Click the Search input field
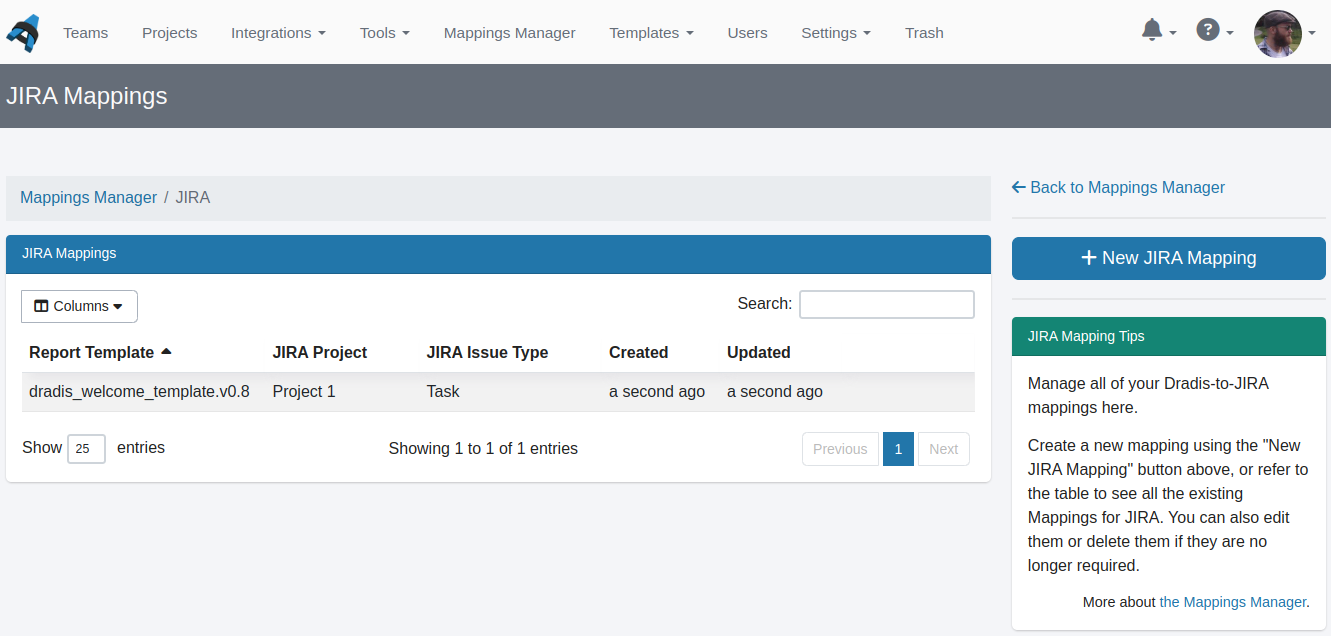 tap(886, 303)
